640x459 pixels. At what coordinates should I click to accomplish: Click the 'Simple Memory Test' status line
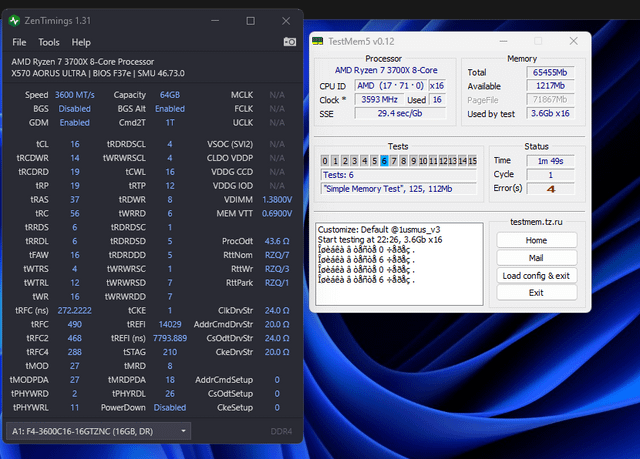[x=398, y=189]
